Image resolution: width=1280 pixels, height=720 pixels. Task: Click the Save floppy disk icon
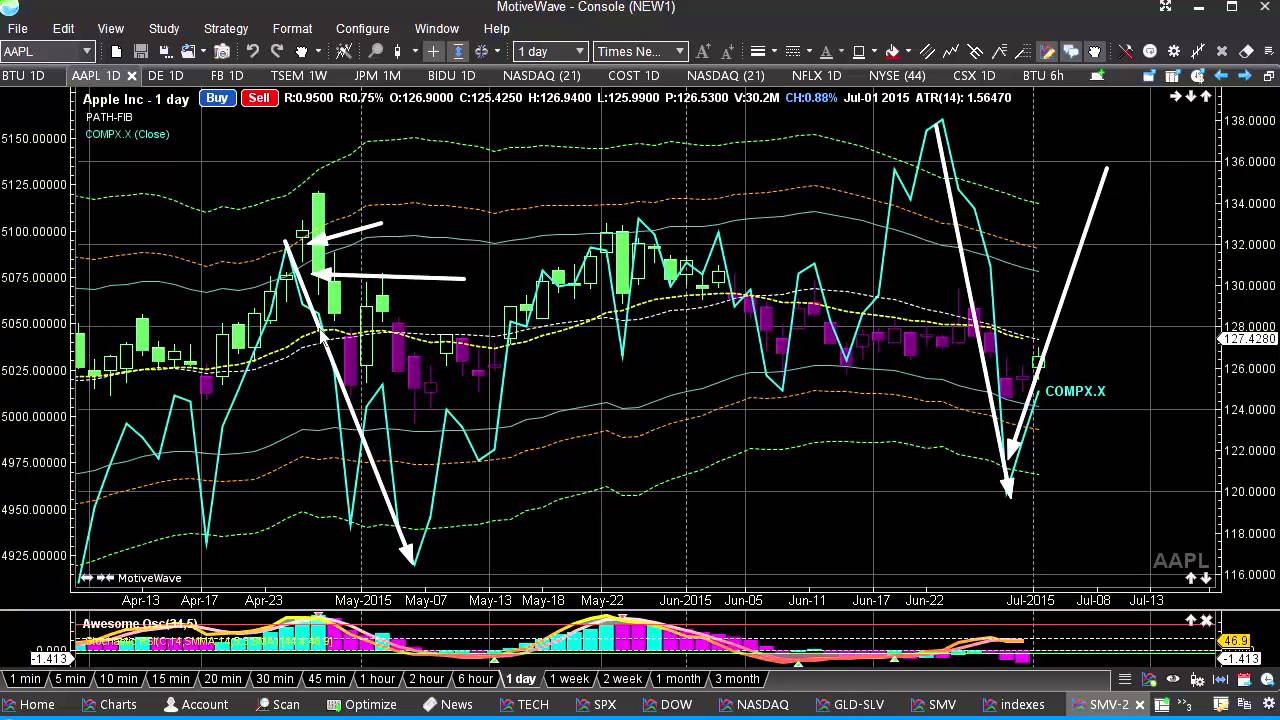(141, 51)
